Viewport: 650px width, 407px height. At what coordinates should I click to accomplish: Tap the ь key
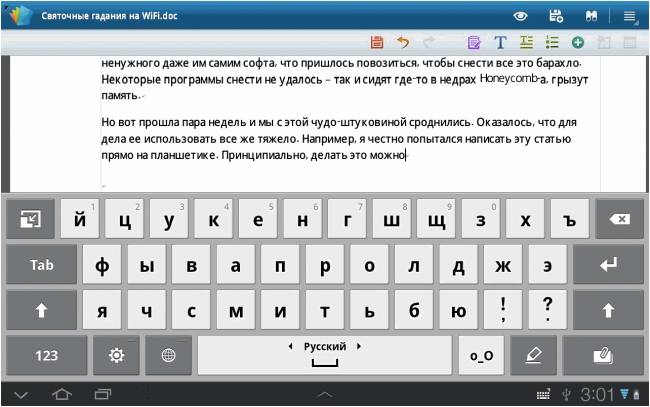[369, 310]
